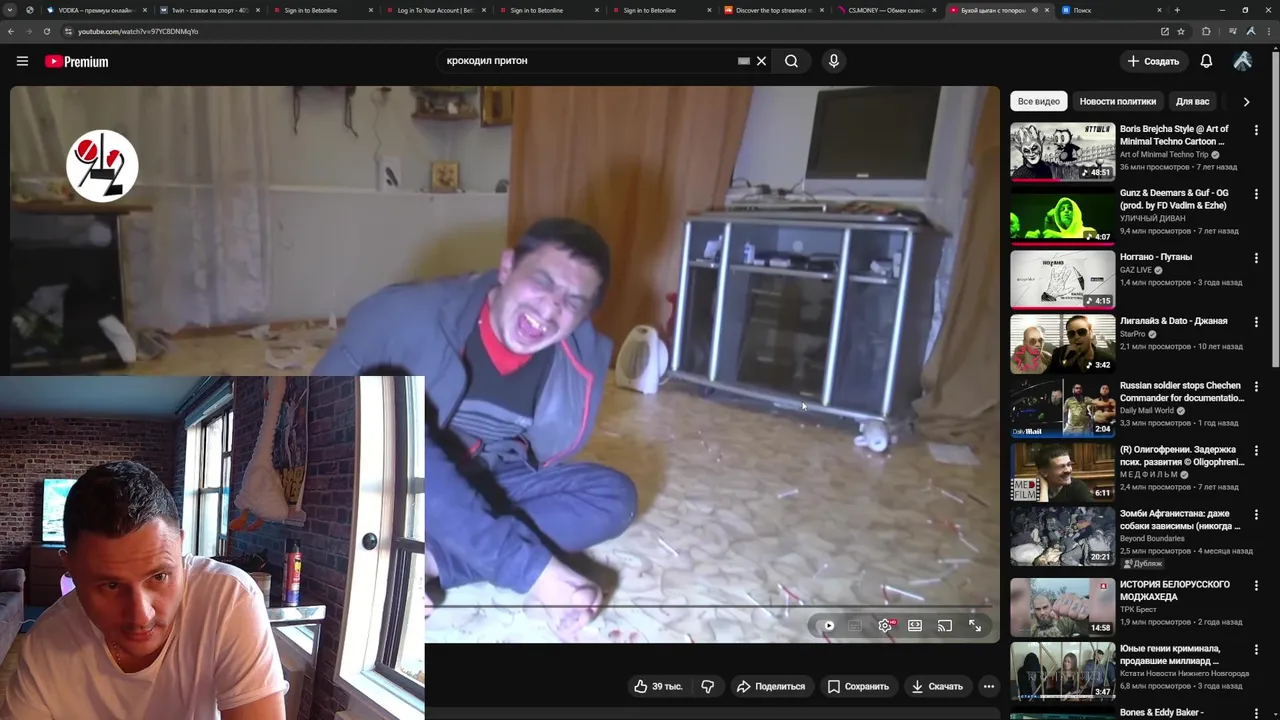Open the YouTube hamburger guide menu
1280x720 pixels.
pos(22,61)
